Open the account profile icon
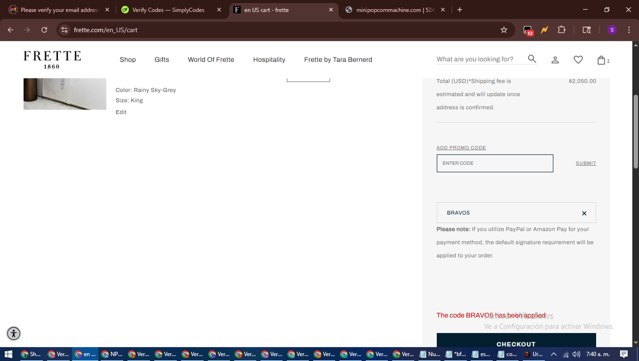The width and height of the screenshot is (639, 361). pyautogui.click(x=555, y=60)
